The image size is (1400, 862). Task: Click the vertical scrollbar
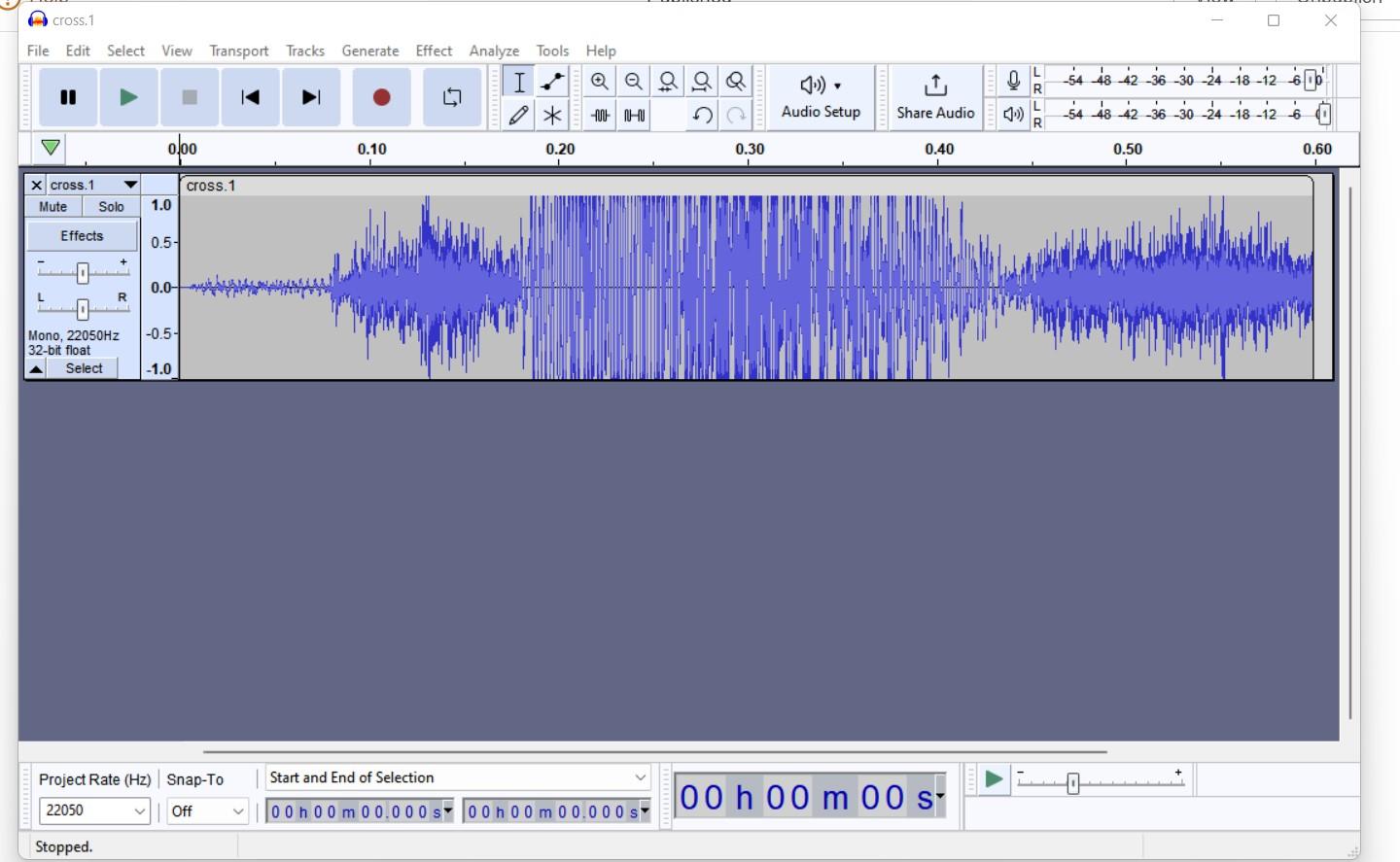[x=1349, y=452]
